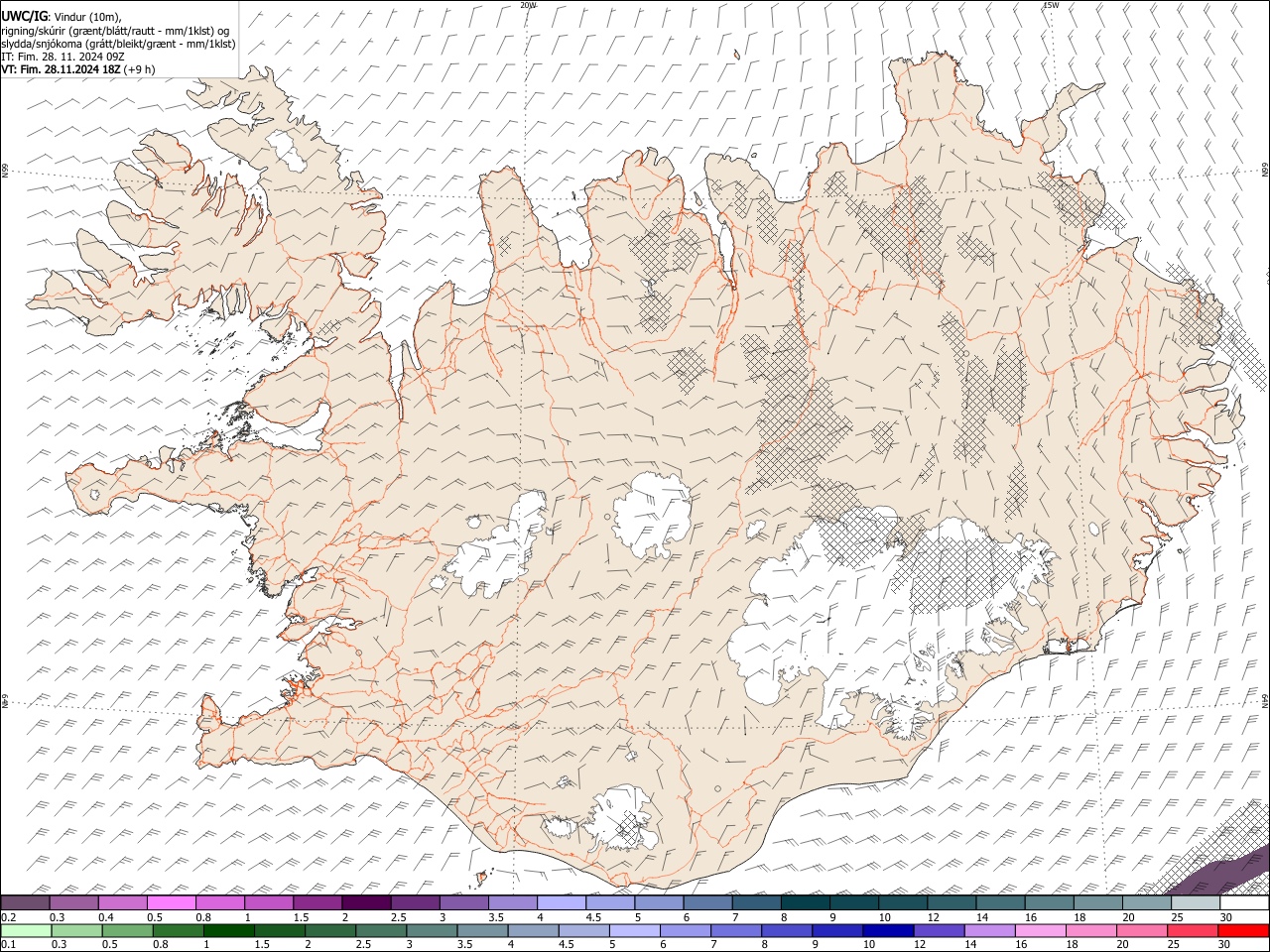Click the royal blue 9 rain legend swatch
This screenshot has width=1270, height=952.
point(835,930)
